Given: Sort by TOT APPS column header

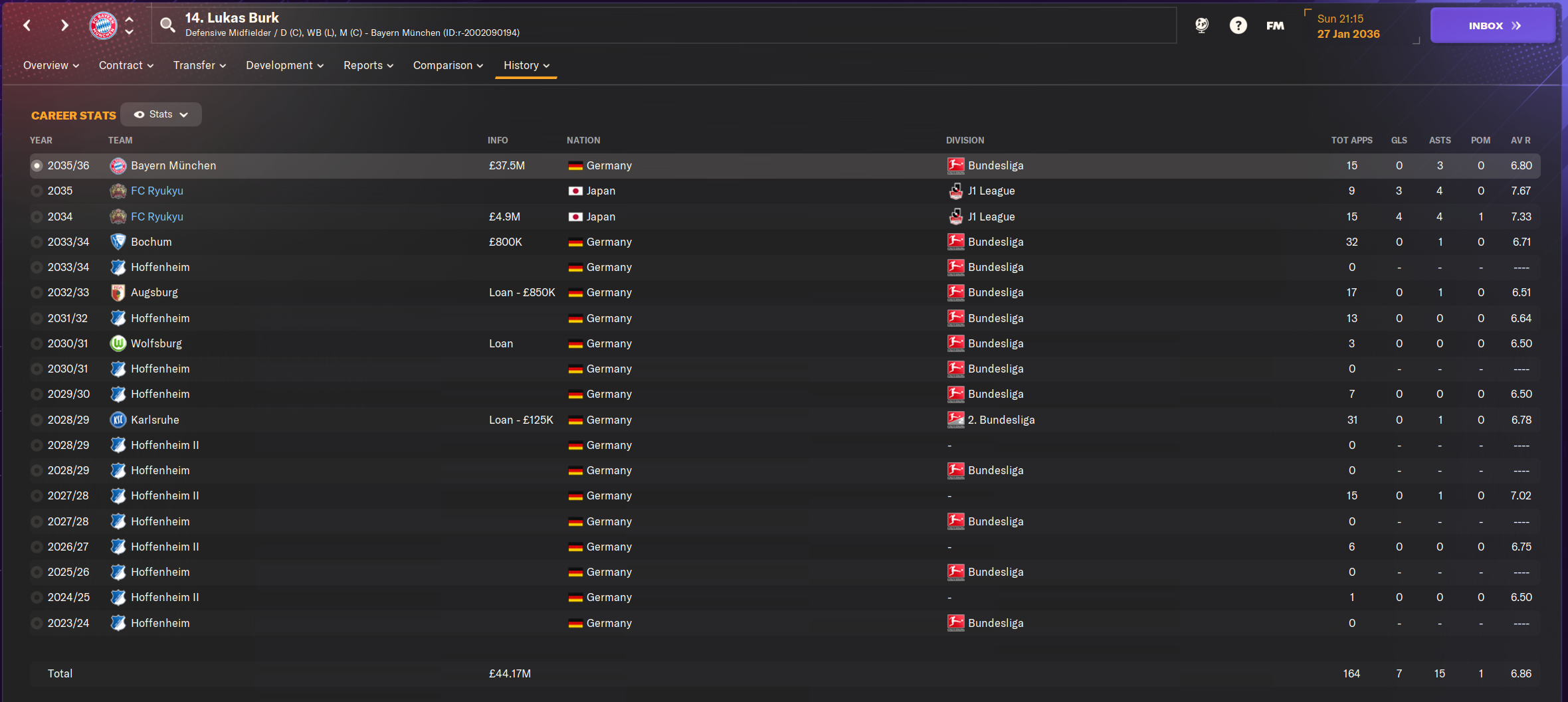Looking at the screenshot, I should pos(1351,140).
